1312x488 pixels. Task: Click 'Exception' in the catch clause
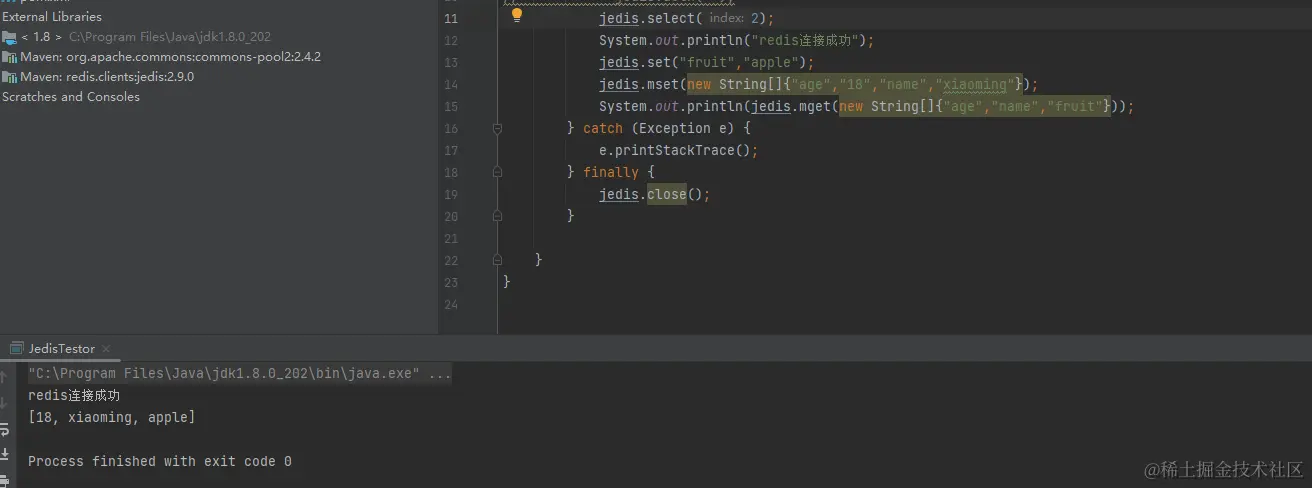point(675,128)
